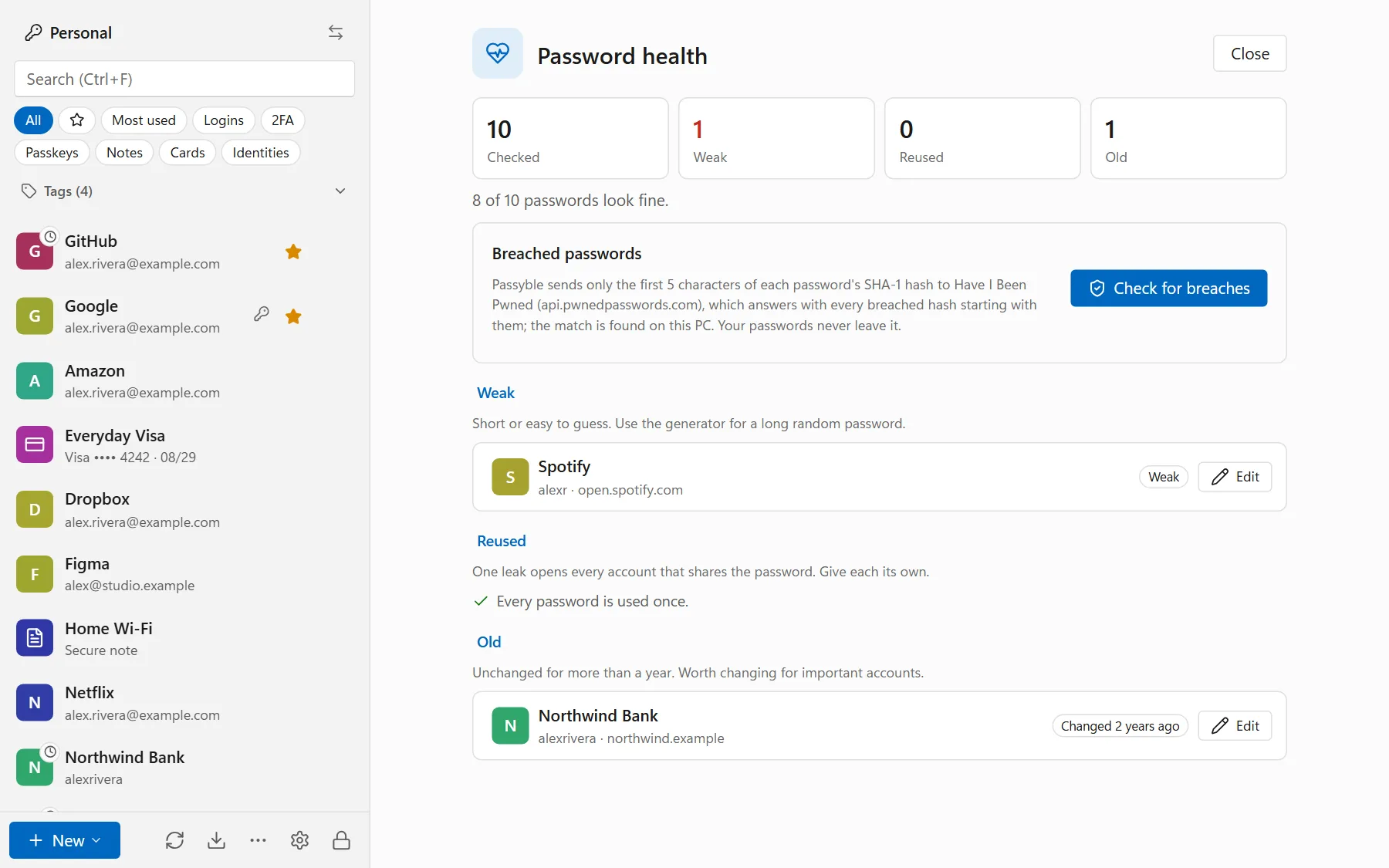Viewport: 1389px width, 868px height.
Task: Show Cards filter
Action: tap(188, 153)
